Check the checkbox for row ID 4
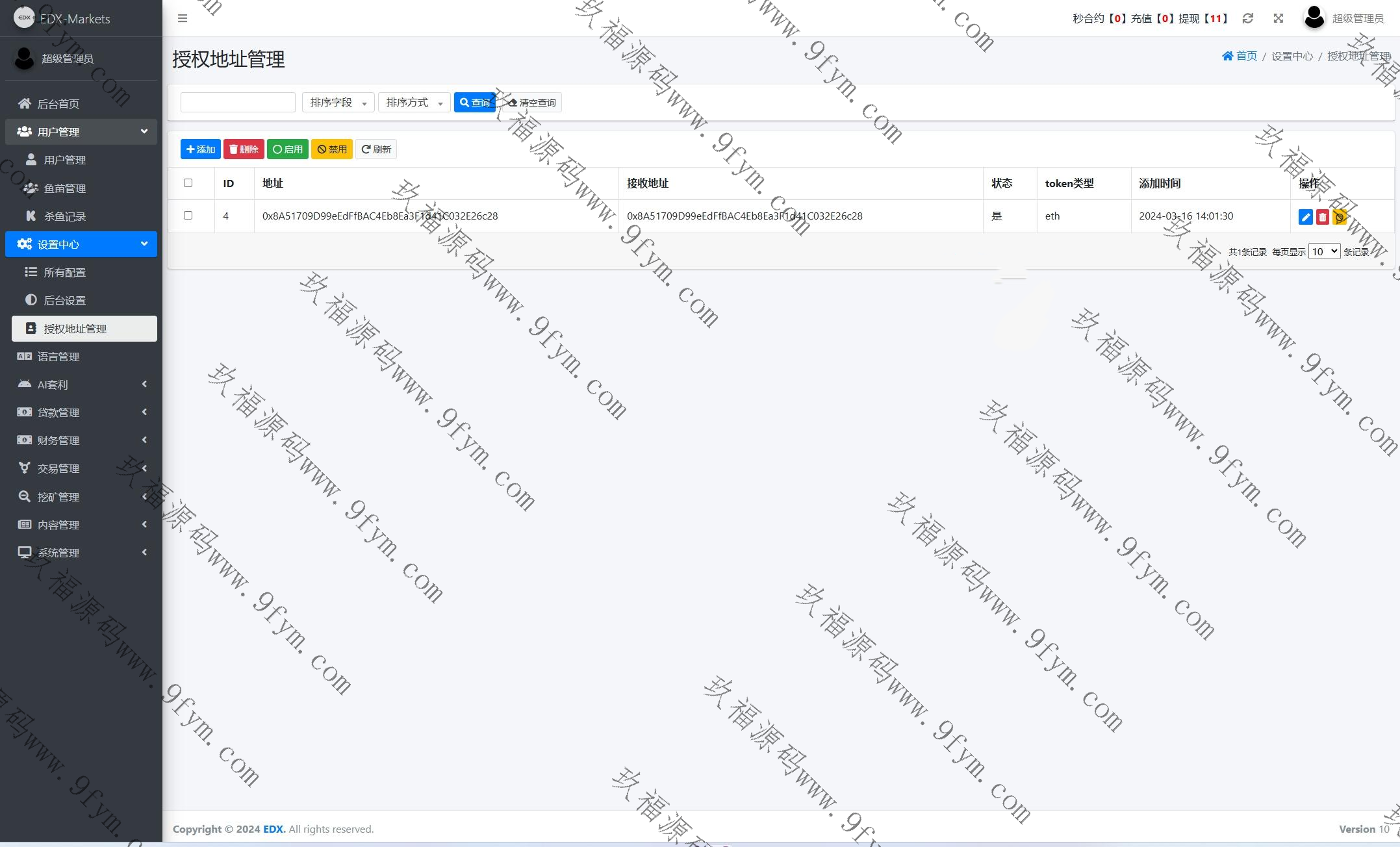Image resolution: width=1400 pixels, height=847 pixels. point(188,215)
